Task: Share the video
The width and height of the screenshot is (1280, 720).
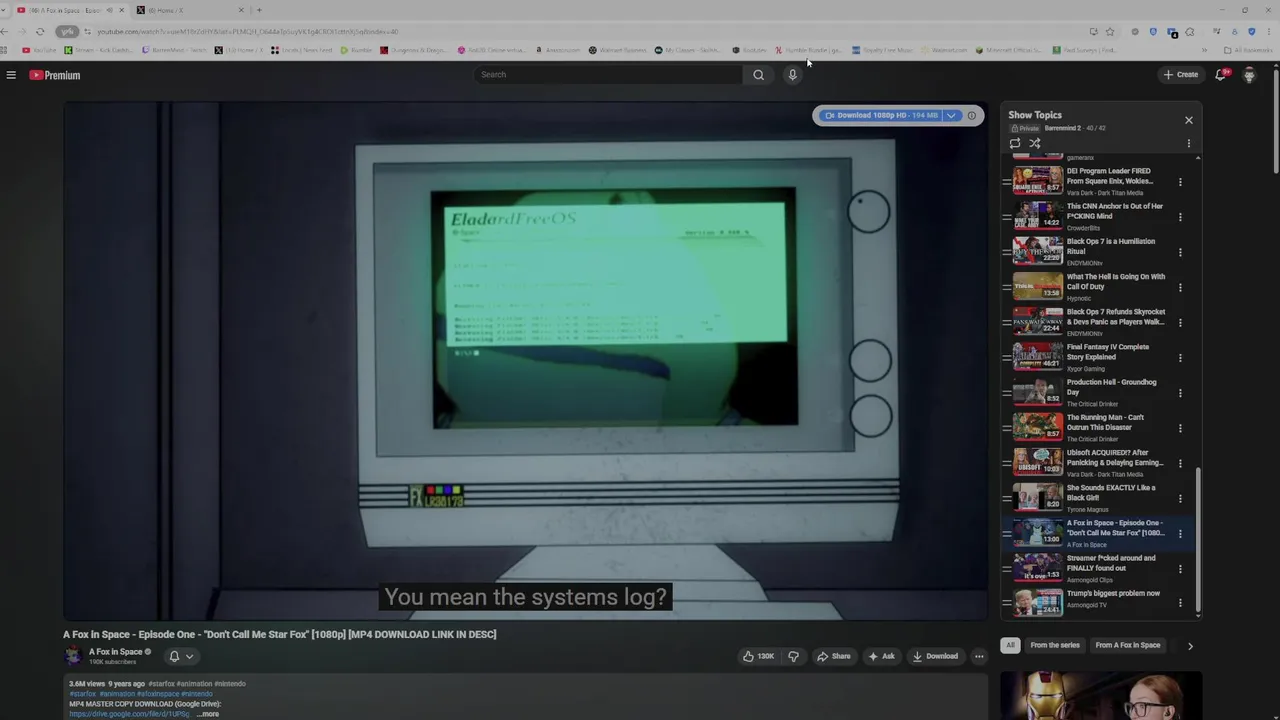Action: coord(833,656)
